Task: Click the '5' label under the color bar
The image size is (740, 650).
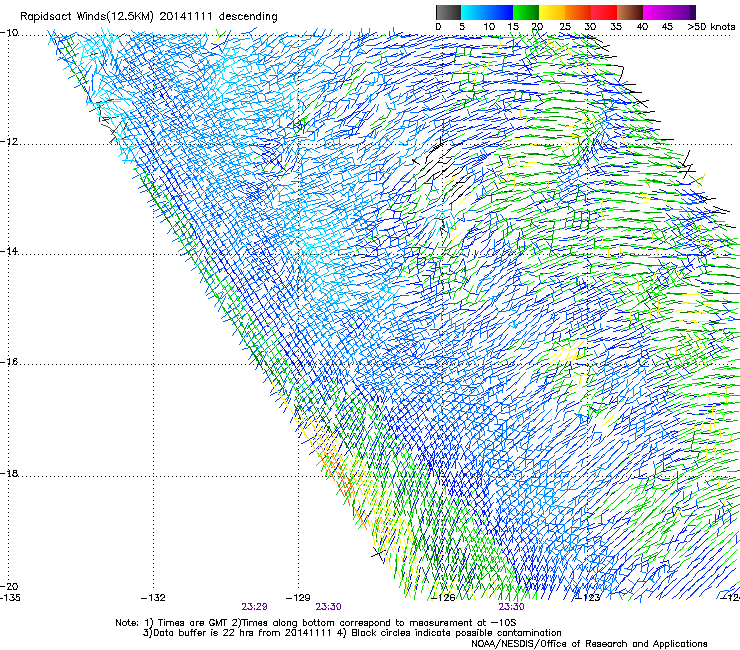Action: (462, 27)
